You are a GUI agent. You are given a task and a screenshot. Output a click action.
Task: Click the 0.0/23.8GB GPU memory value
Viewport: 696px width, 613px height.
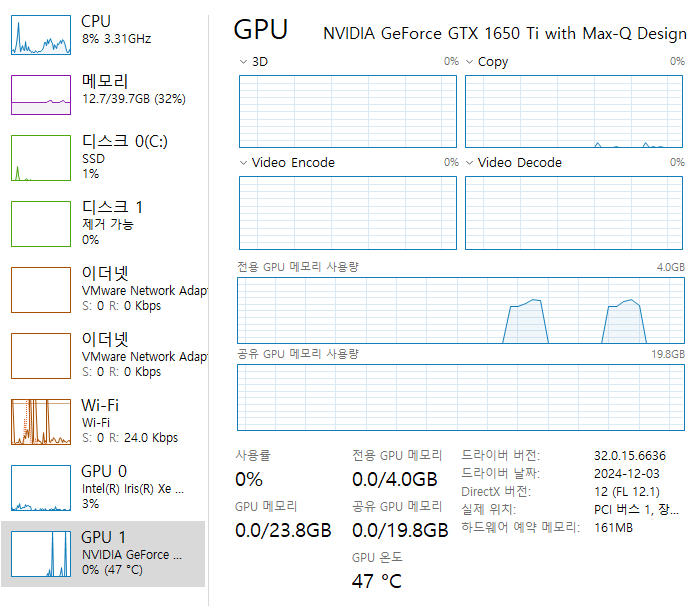283,530
